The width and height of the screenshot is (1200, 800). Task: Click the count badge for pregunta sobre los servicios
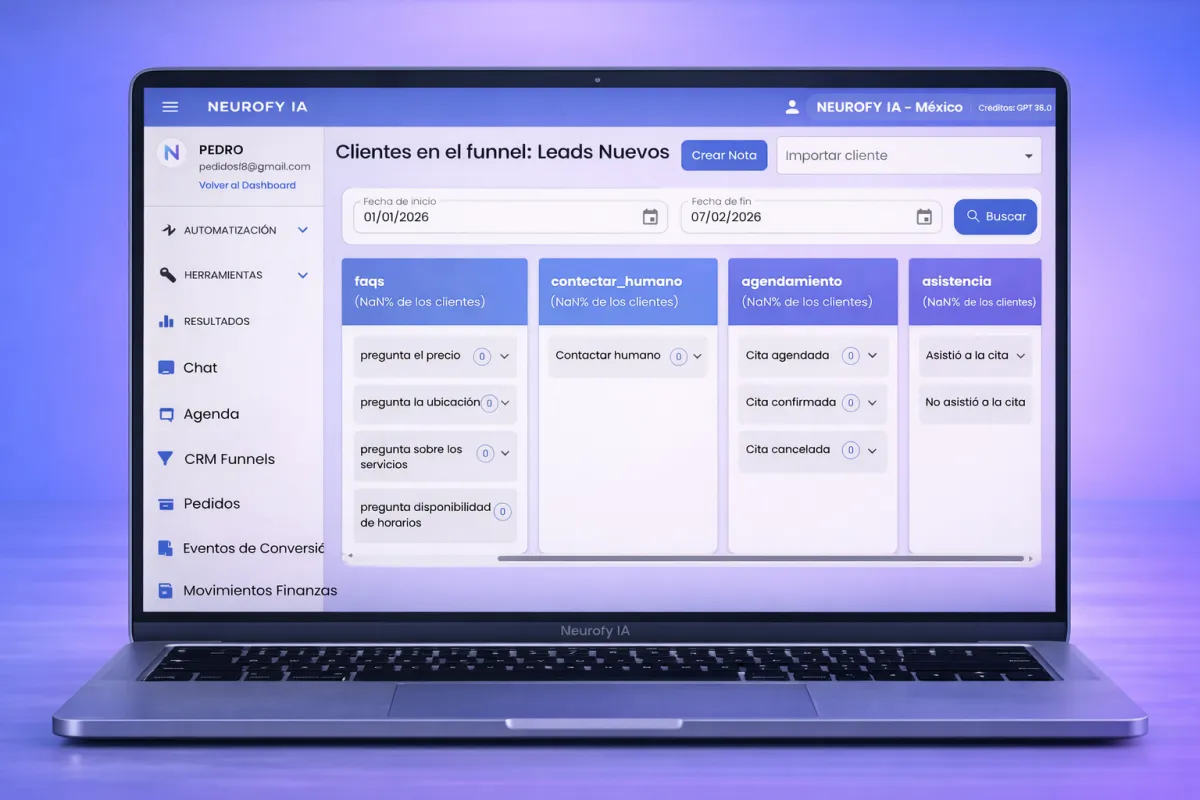(485, 453)
